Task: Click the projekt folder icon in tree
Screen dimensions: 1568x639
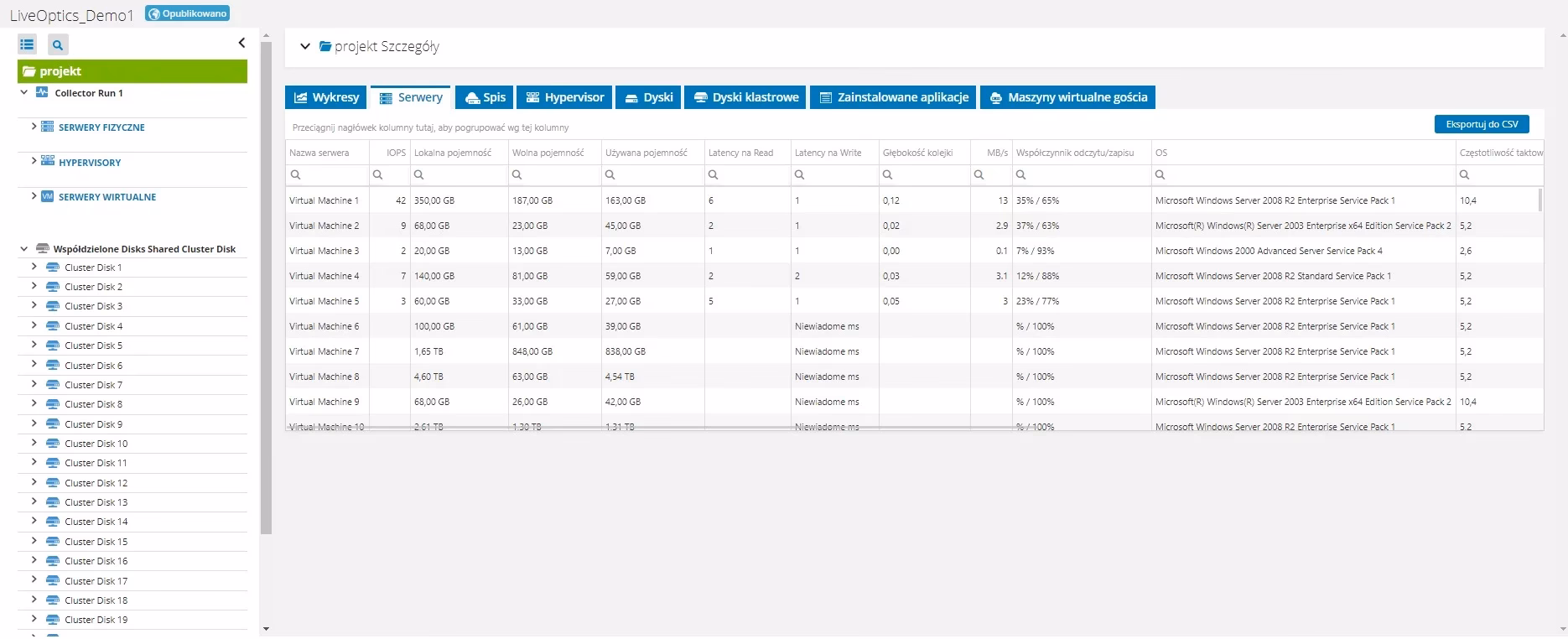Action: point(29,71)
